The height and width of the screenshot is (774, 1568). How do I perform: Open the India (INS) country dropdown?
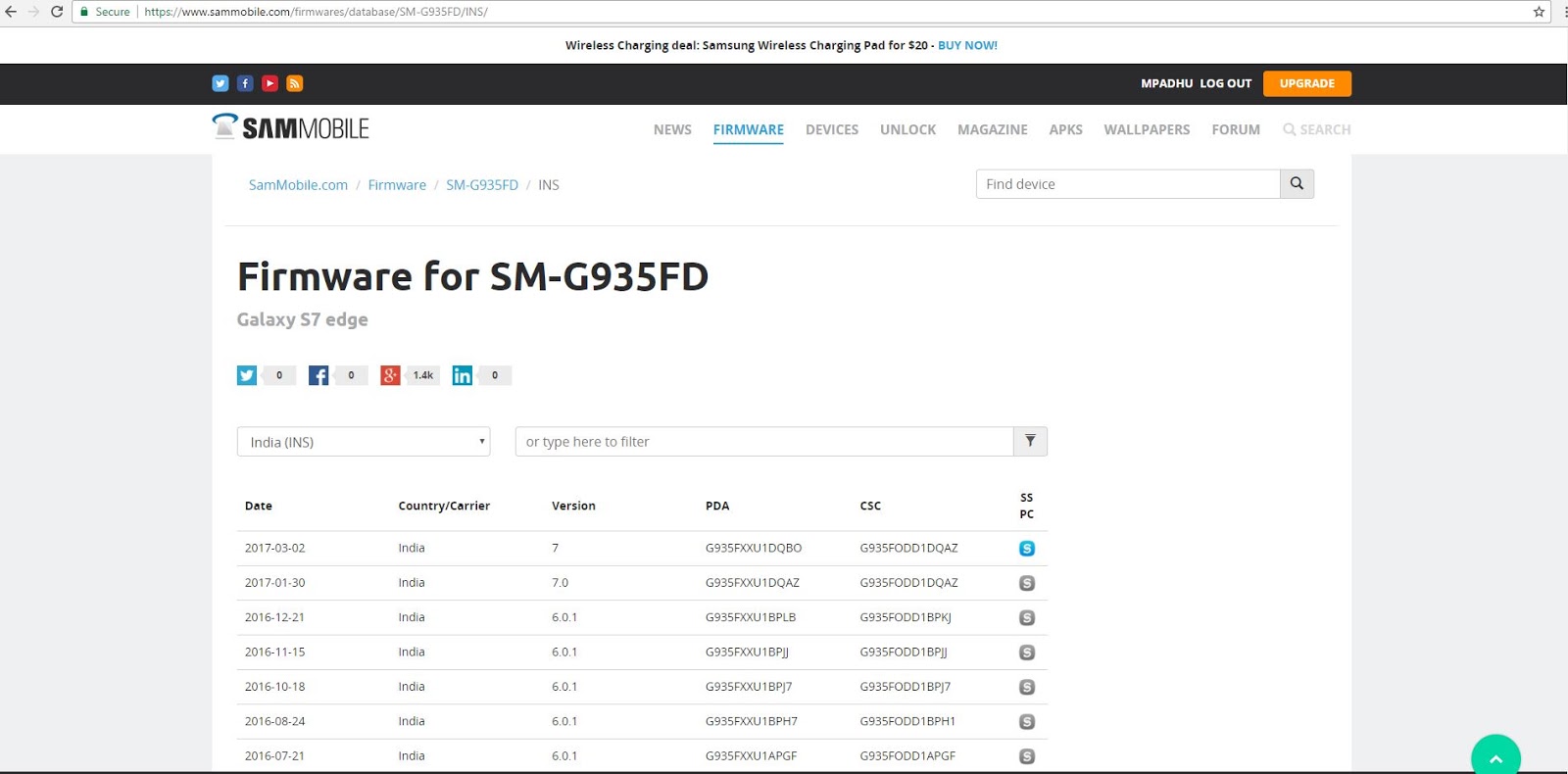[364, 442]
